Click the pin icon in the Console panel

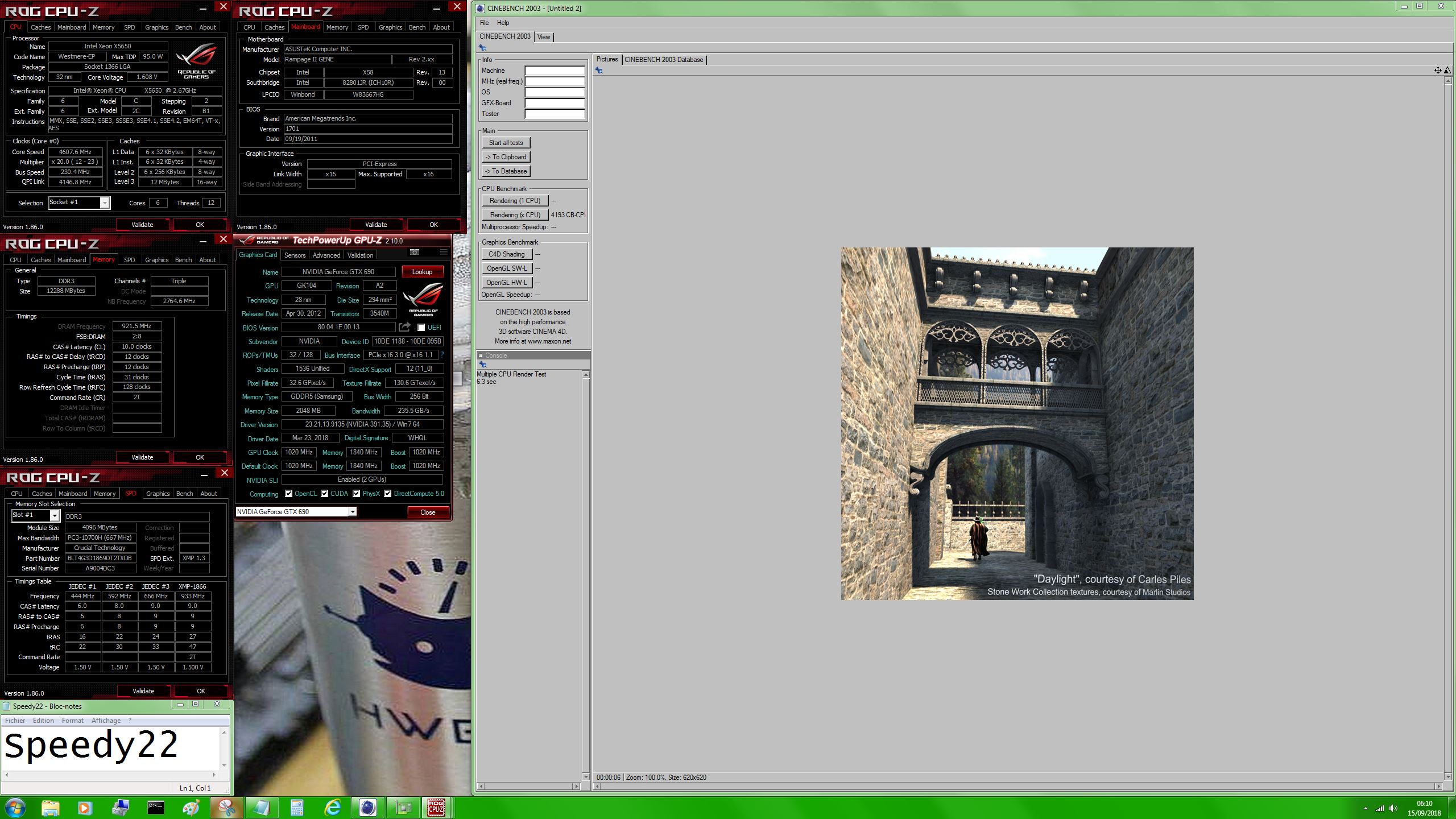483,365
